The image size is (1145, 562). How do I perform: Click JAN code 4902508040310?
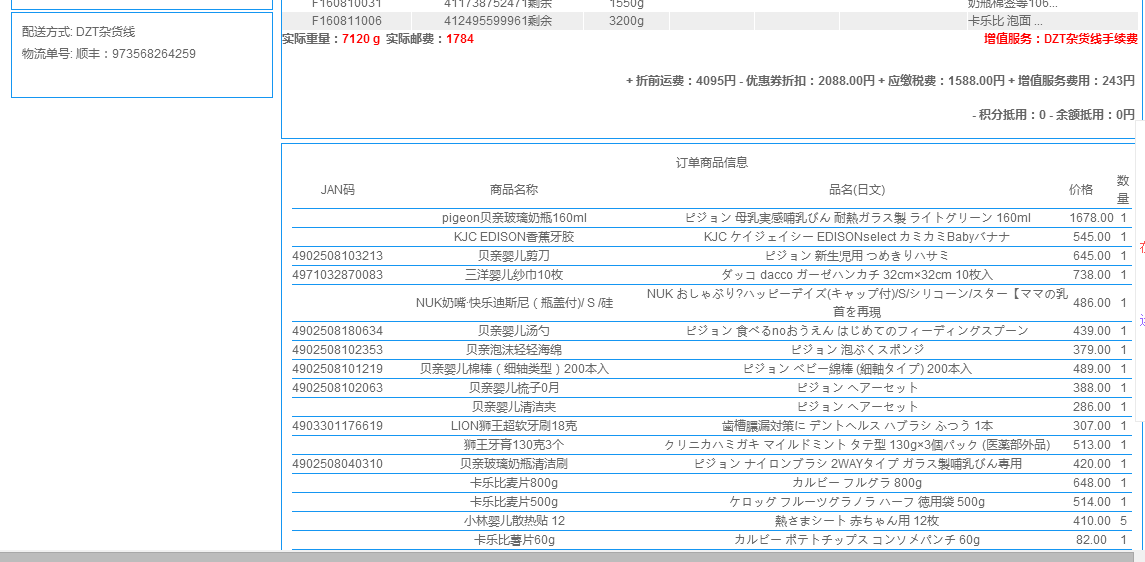click(x=337, y=464)
